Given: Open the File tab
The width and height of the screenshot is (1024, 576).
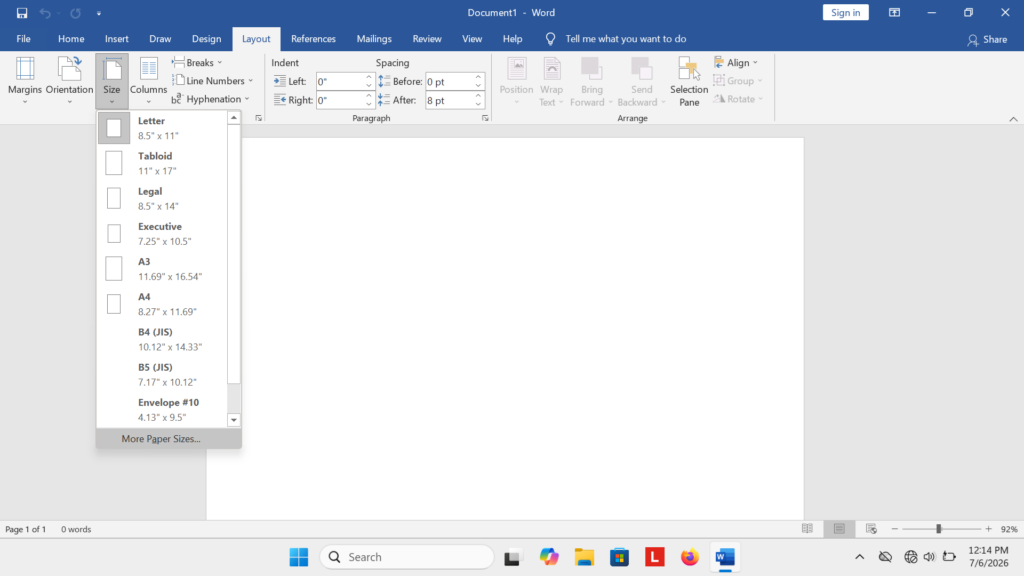Looking at the screenshot, I should [x=24, y=39].
